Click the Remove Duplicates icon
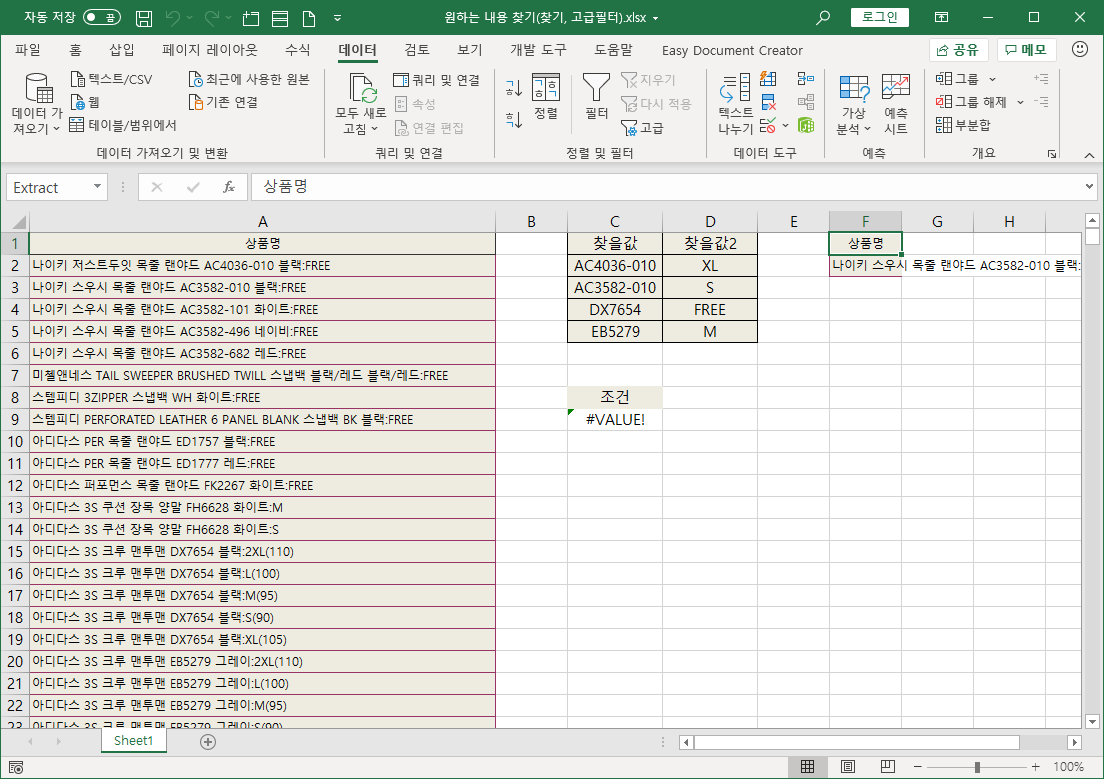Screen dimensions: 1104x779 click(768, 103)
